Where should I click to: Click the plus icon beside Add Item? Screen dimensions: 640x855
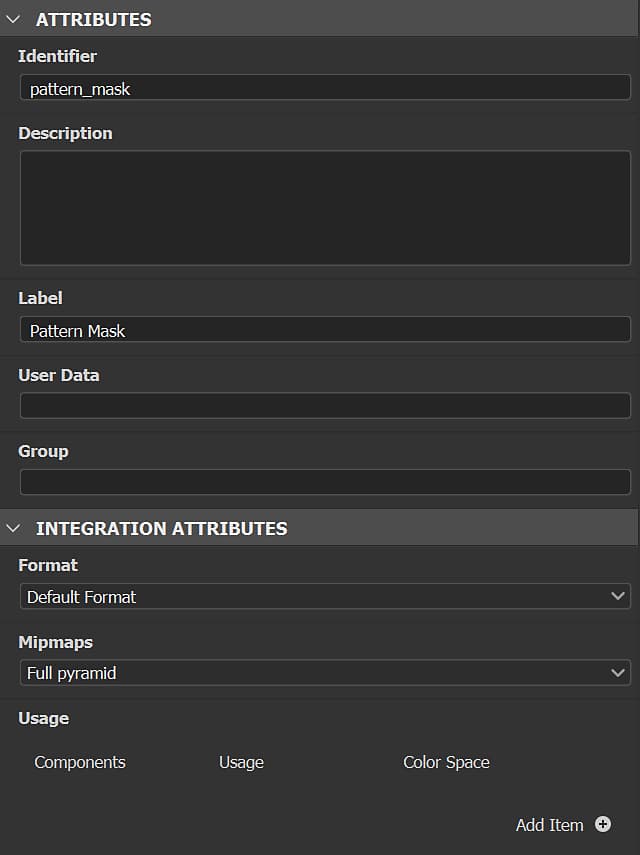[x=603, y=824]
